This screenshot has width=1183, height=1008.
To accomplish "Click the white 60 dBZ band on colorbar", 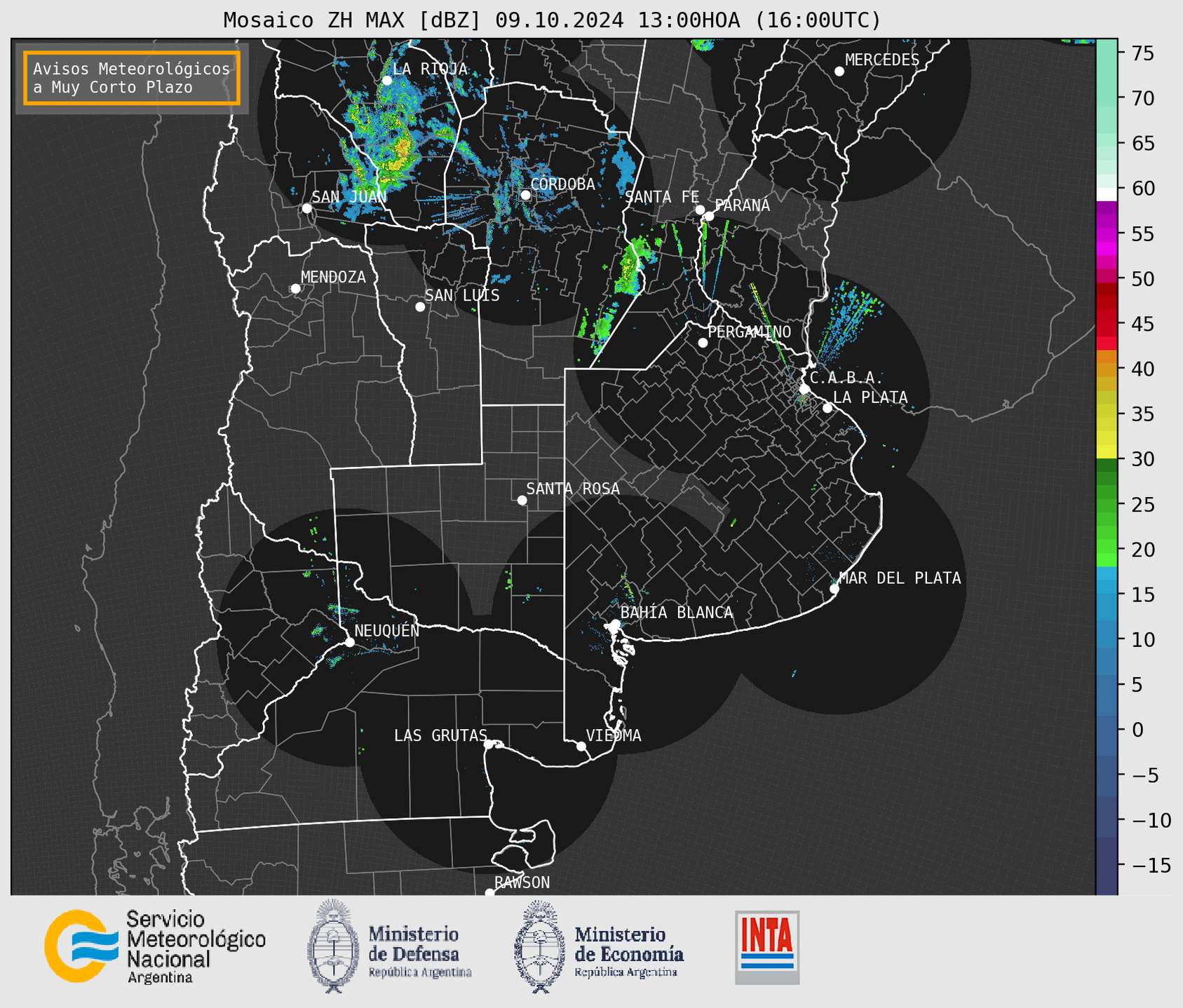I will click(1107, 194).
